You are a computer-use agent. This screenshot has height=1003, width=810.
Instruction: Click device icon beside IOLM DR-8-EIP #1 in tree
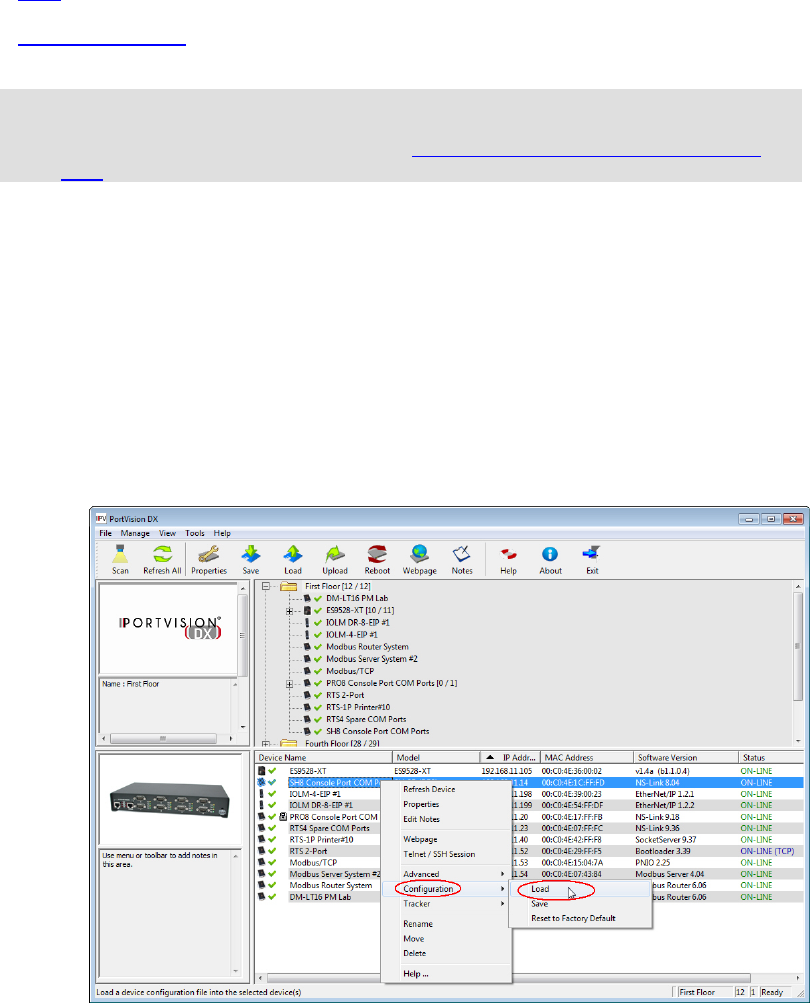pos(307,622)
